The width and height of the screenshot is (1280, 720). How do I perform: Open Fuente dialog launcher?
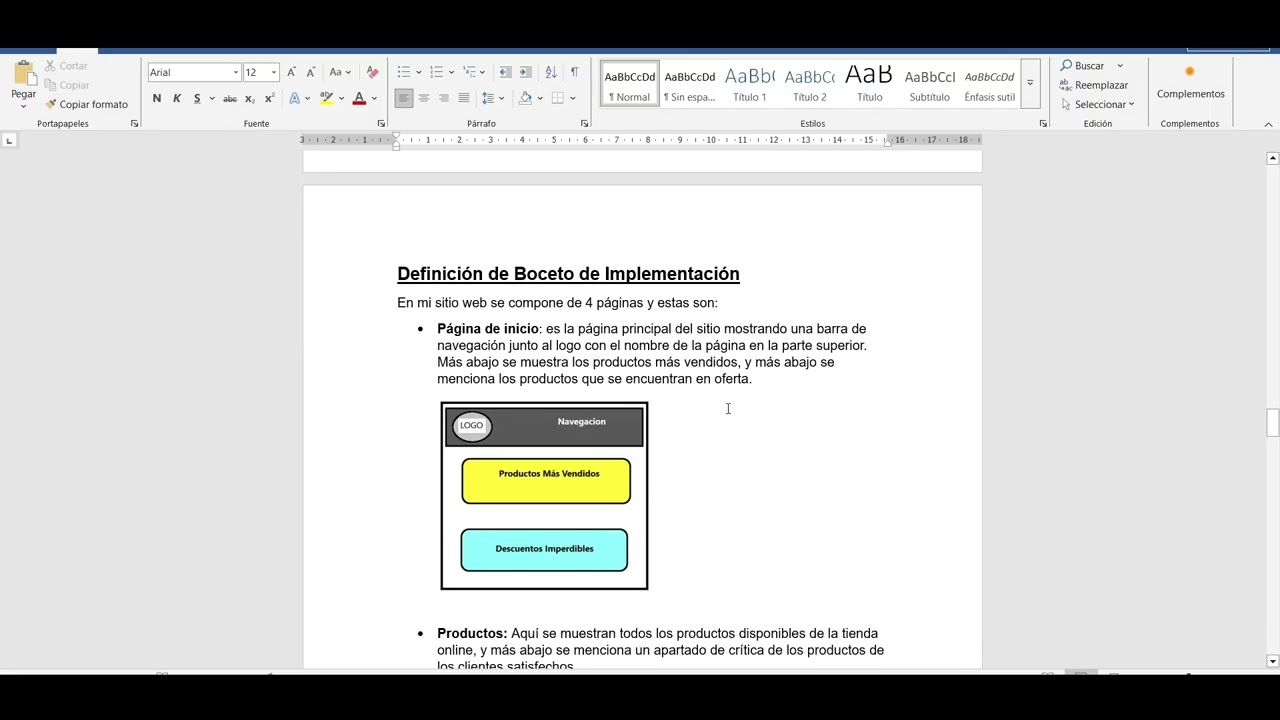coord(381,124)
